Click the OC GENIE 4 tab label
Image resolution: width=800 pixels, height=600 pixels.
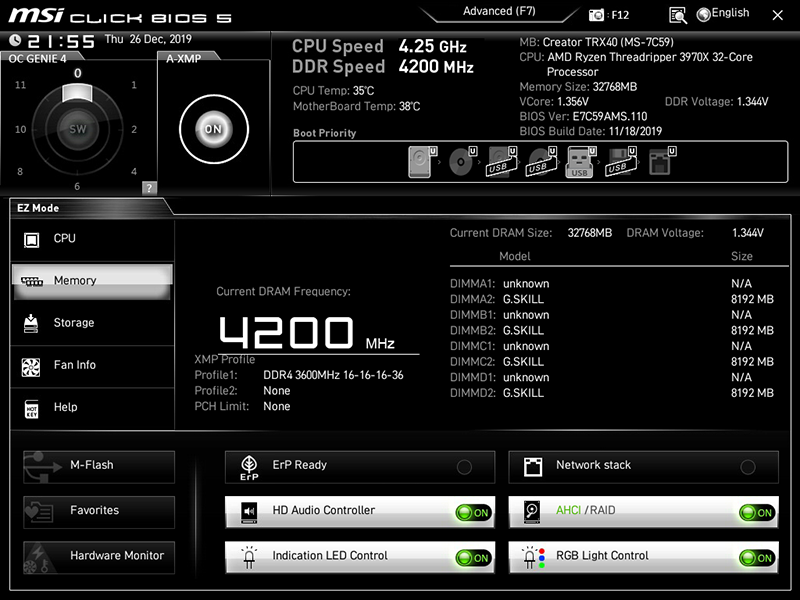(37, 59)
